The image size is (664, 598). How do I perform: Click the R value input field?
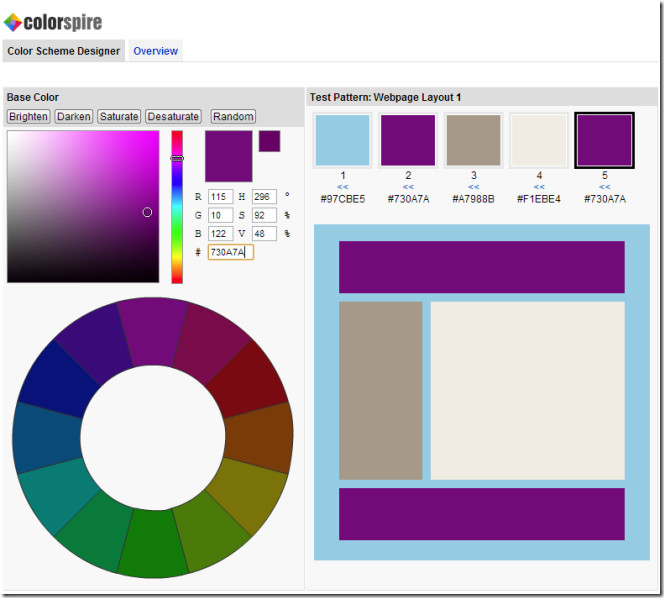click(x=220, y=197)
